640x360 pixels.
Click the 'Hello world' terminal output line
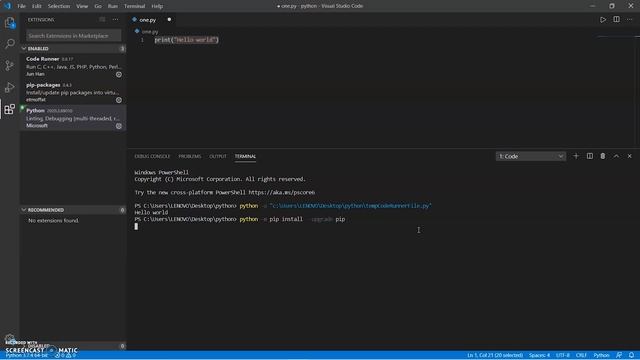click(x=151, y=212)
